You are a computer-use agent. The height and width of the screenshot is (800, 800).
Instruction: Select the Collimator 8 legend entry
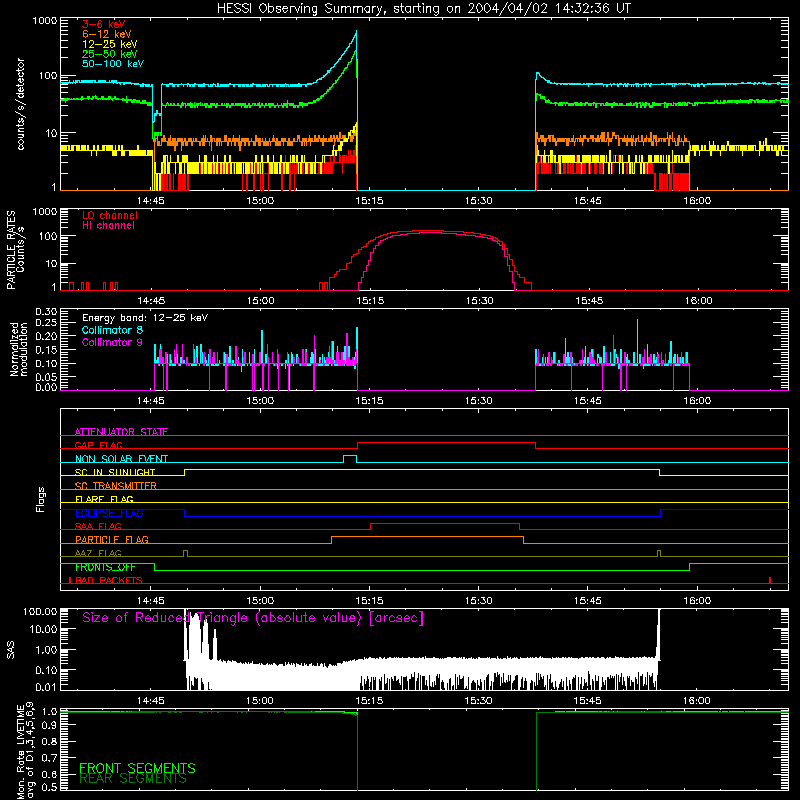[x=112, y=330]
